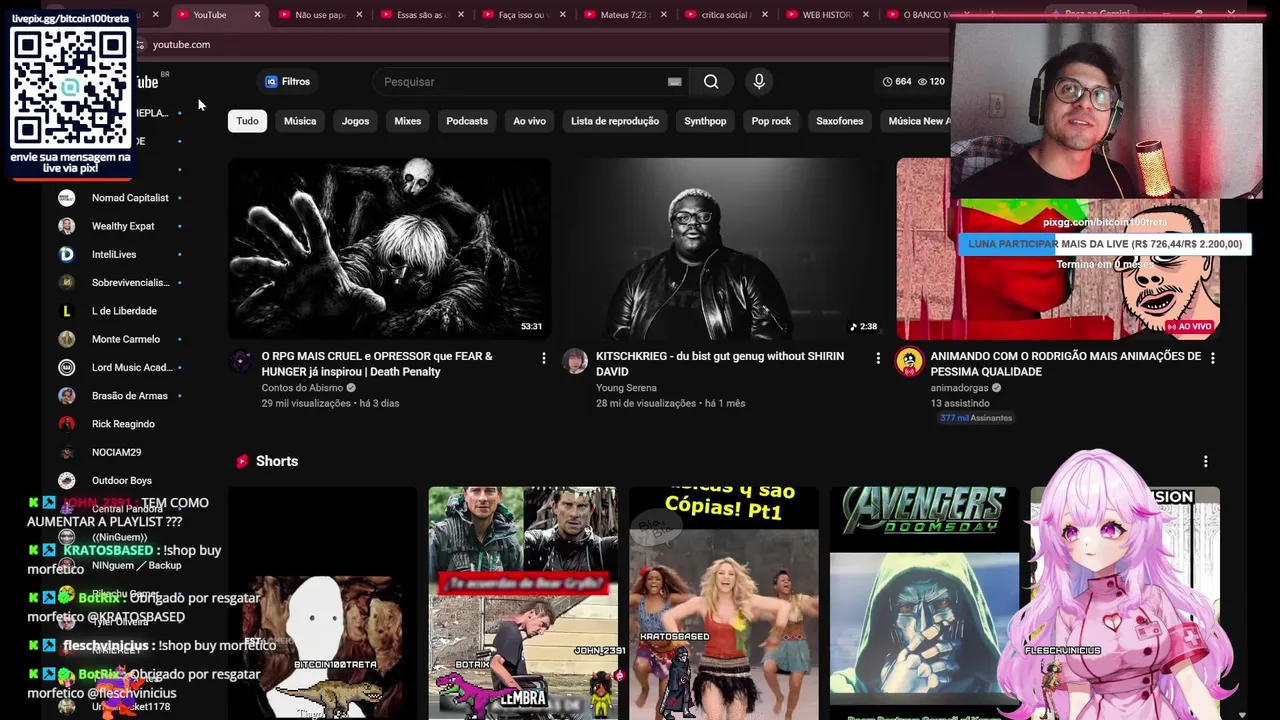Viewport: 1280px width, 720px height.
Task: Select the Jogos filter chip
Action: click(x=356, y=121)
